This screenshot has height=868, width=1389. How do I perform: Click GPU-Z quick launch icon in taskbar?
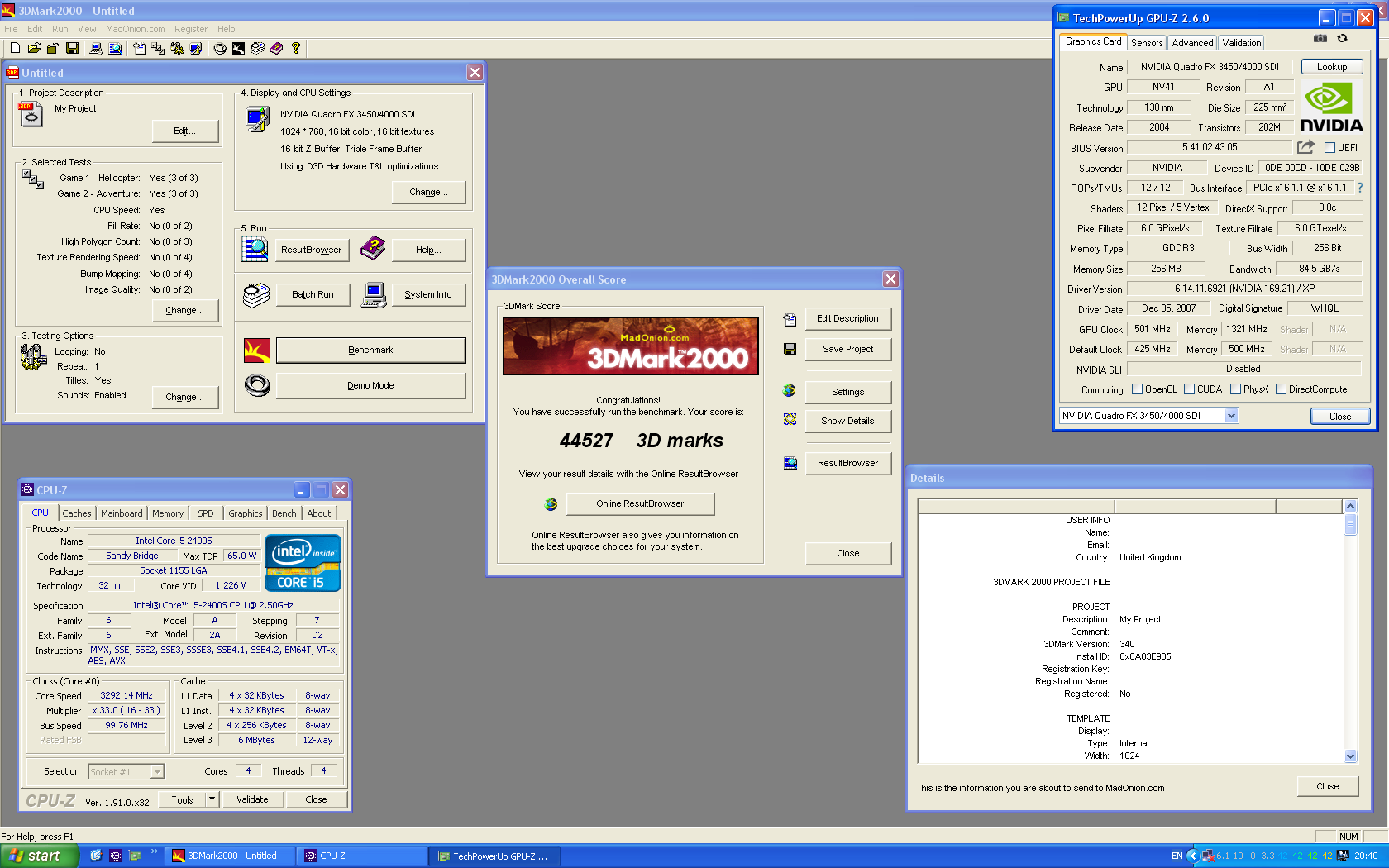coord(134,856)
